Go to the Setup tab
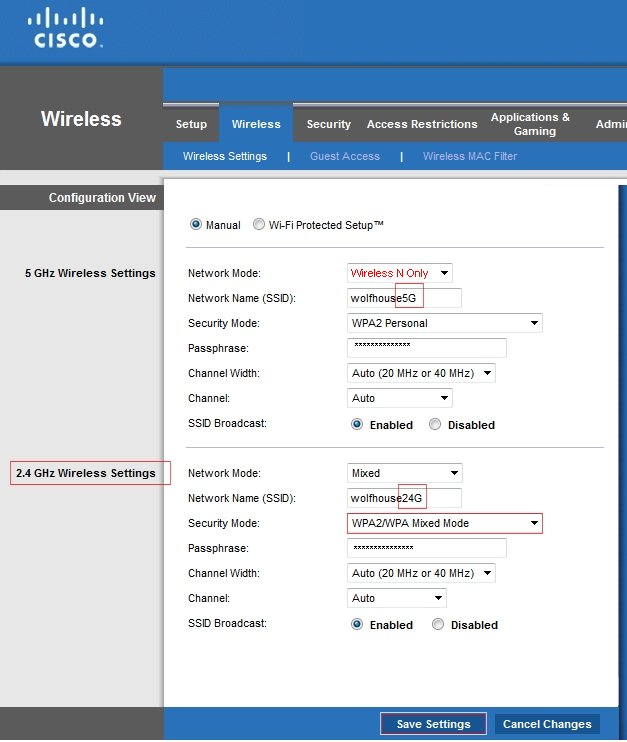The width and height of the screenshot is (627, 742). [x=191, y=124]
